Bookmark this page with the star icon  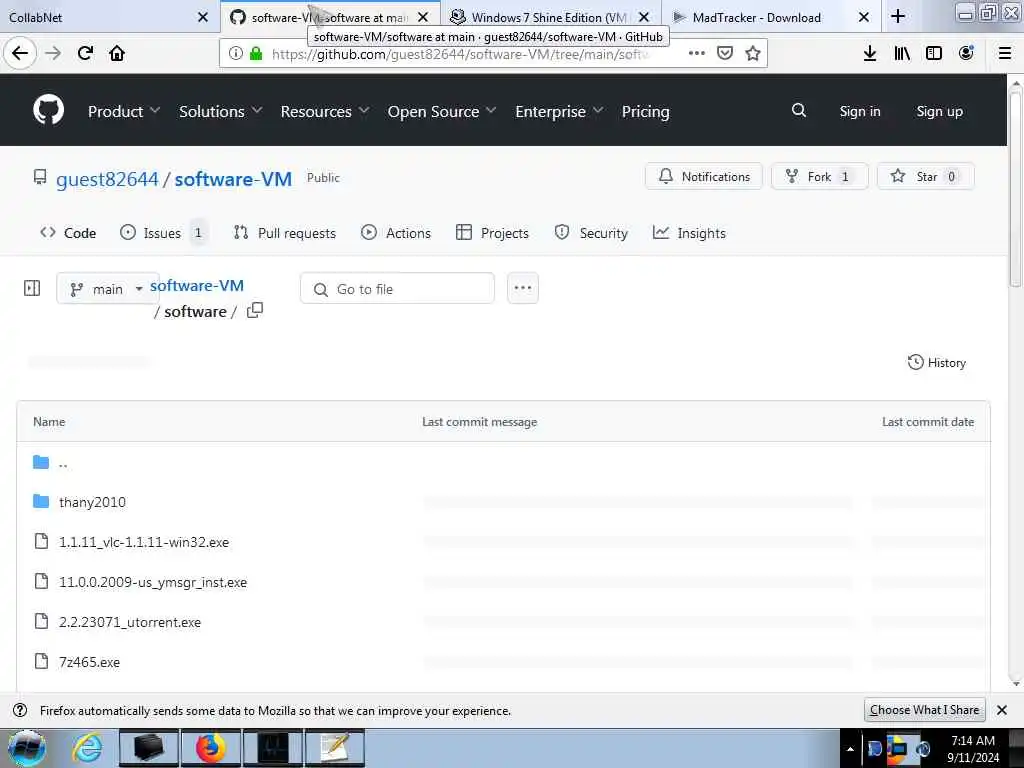click(753, 54)
